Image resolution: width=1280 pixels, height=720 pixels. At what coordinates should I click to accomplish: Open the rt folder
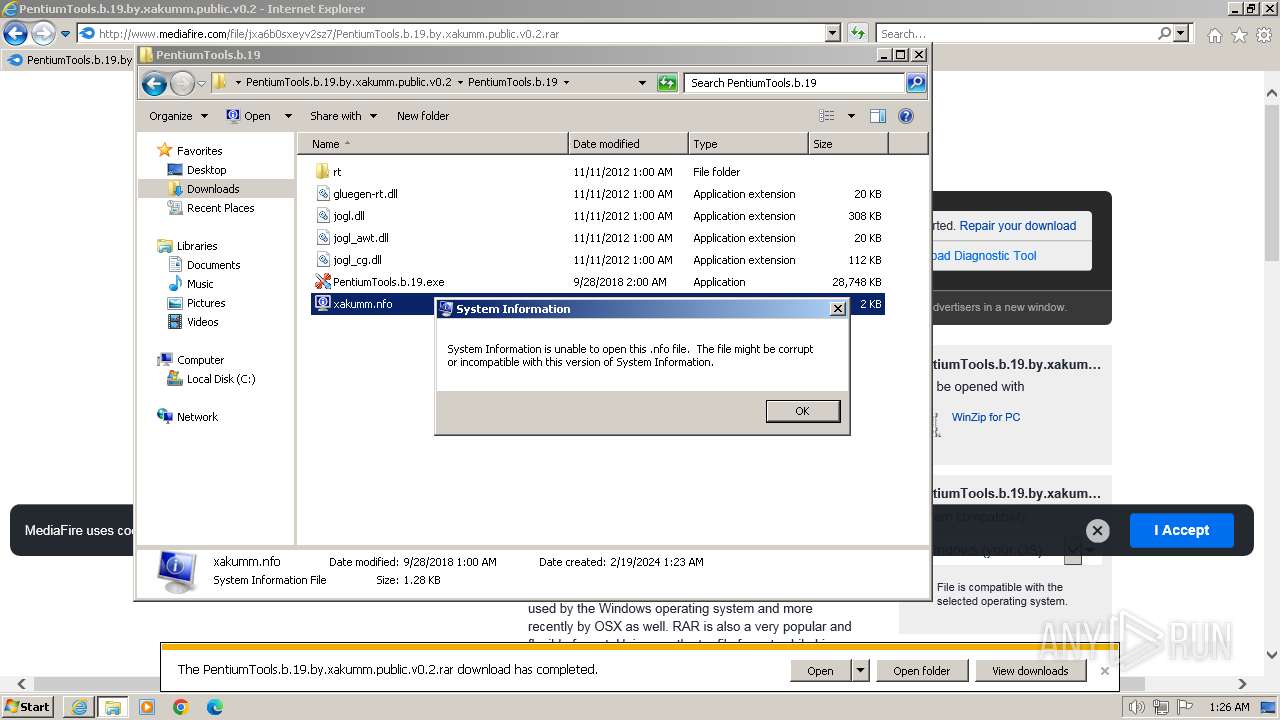coord(337,172)
